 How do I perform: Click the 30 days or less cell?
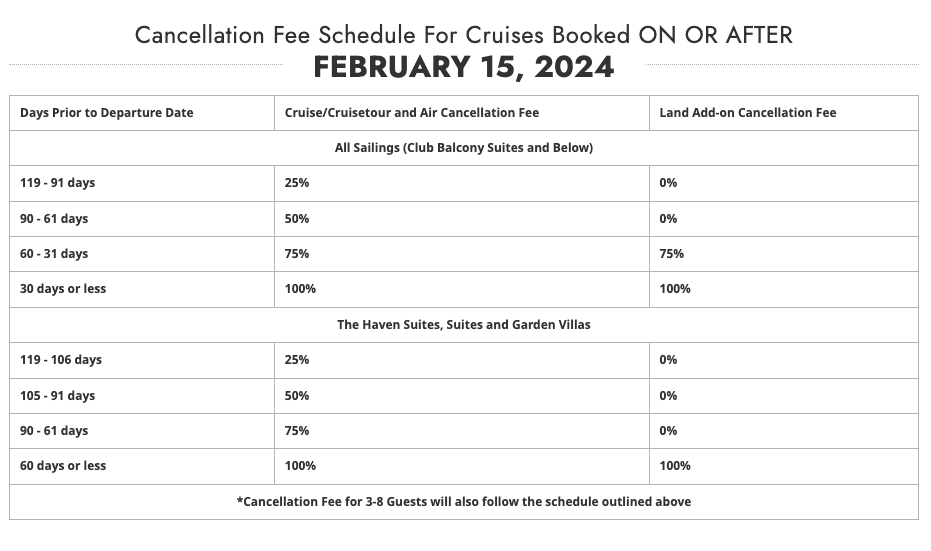tap(63, 289)
